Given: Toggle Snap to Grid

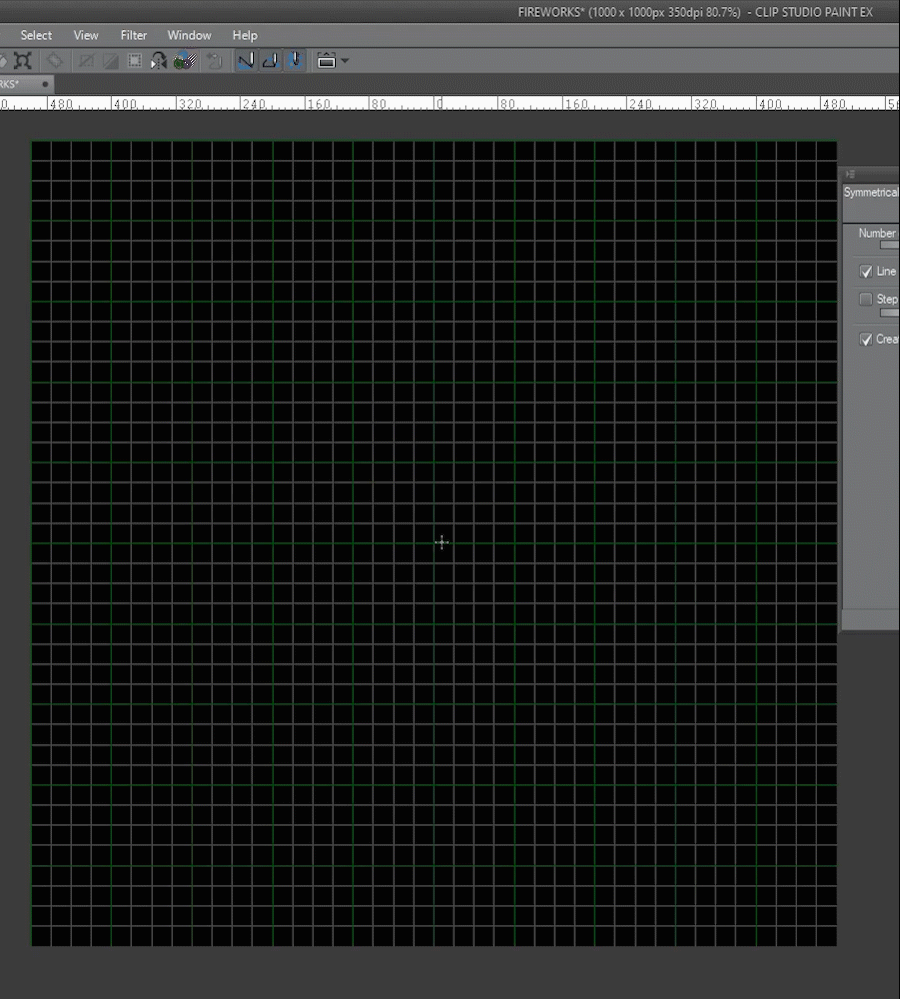Looking at the screenshot, I should pyautogui.click(x=295, y=61).
